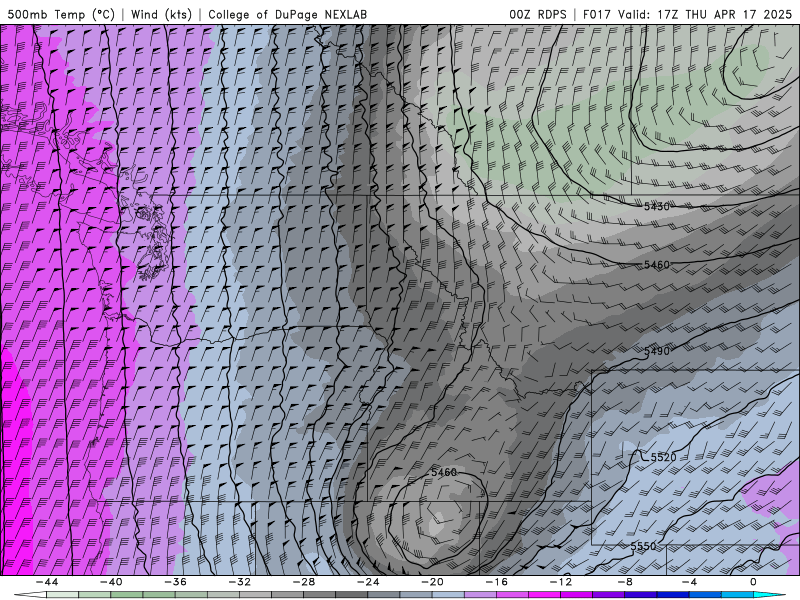The image size is (800, 600).
Task: Click the -4 value on the temperature scale
Action: (689, 582)
